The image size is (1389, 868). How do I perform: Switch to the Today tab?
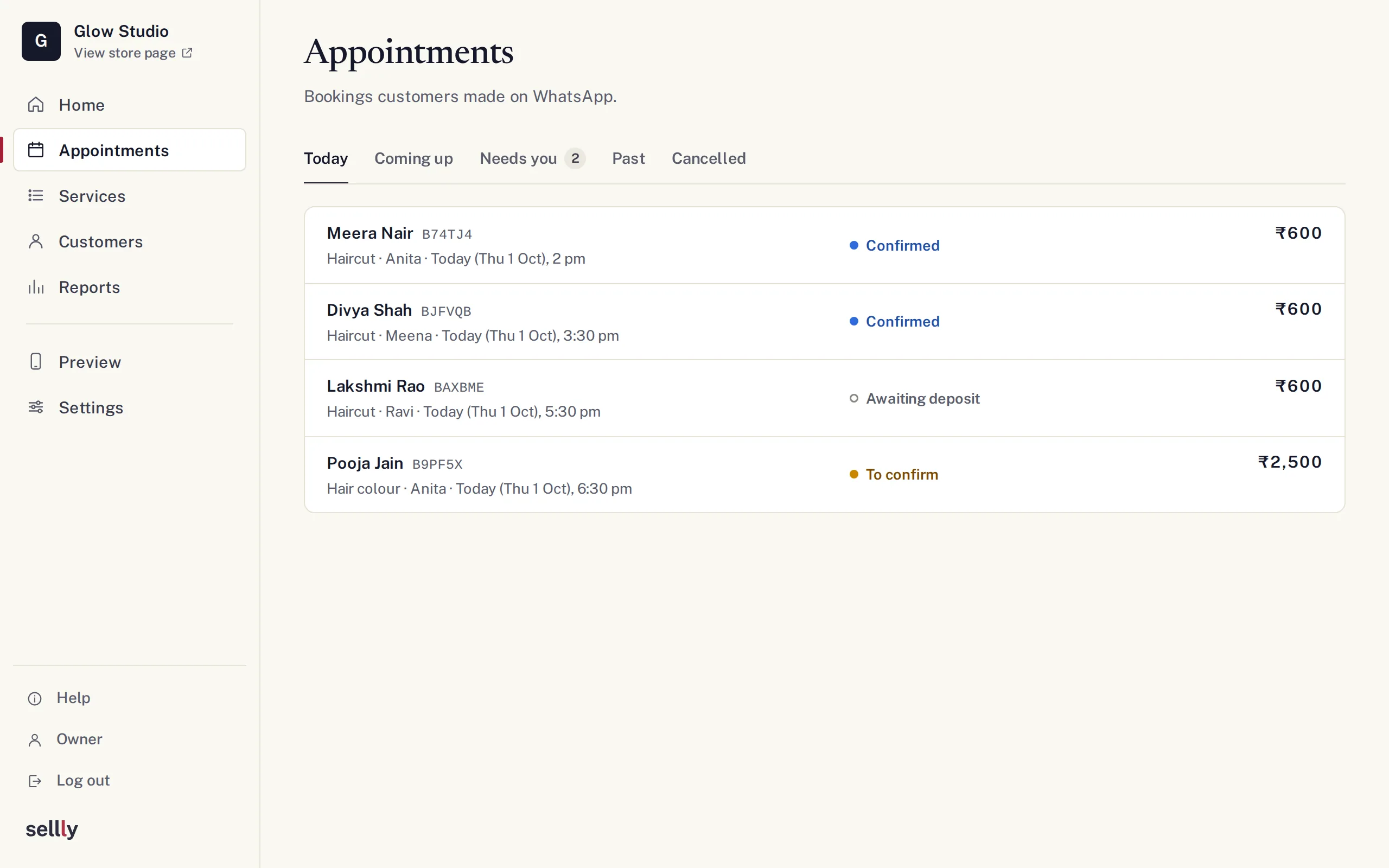tap(326, 158)
